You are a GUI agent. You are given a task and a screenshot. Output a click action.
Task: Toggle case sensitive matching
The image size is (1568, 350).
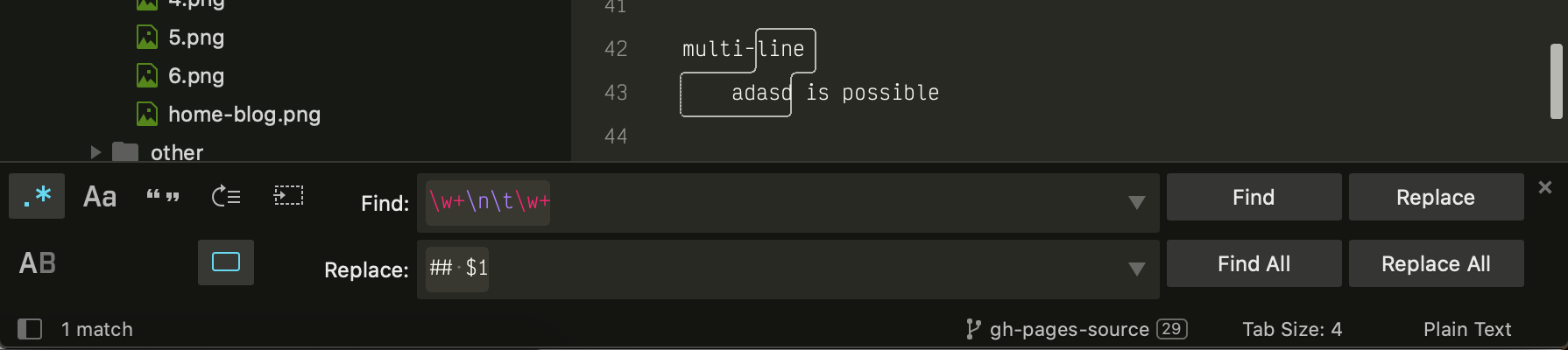(100, 196)
